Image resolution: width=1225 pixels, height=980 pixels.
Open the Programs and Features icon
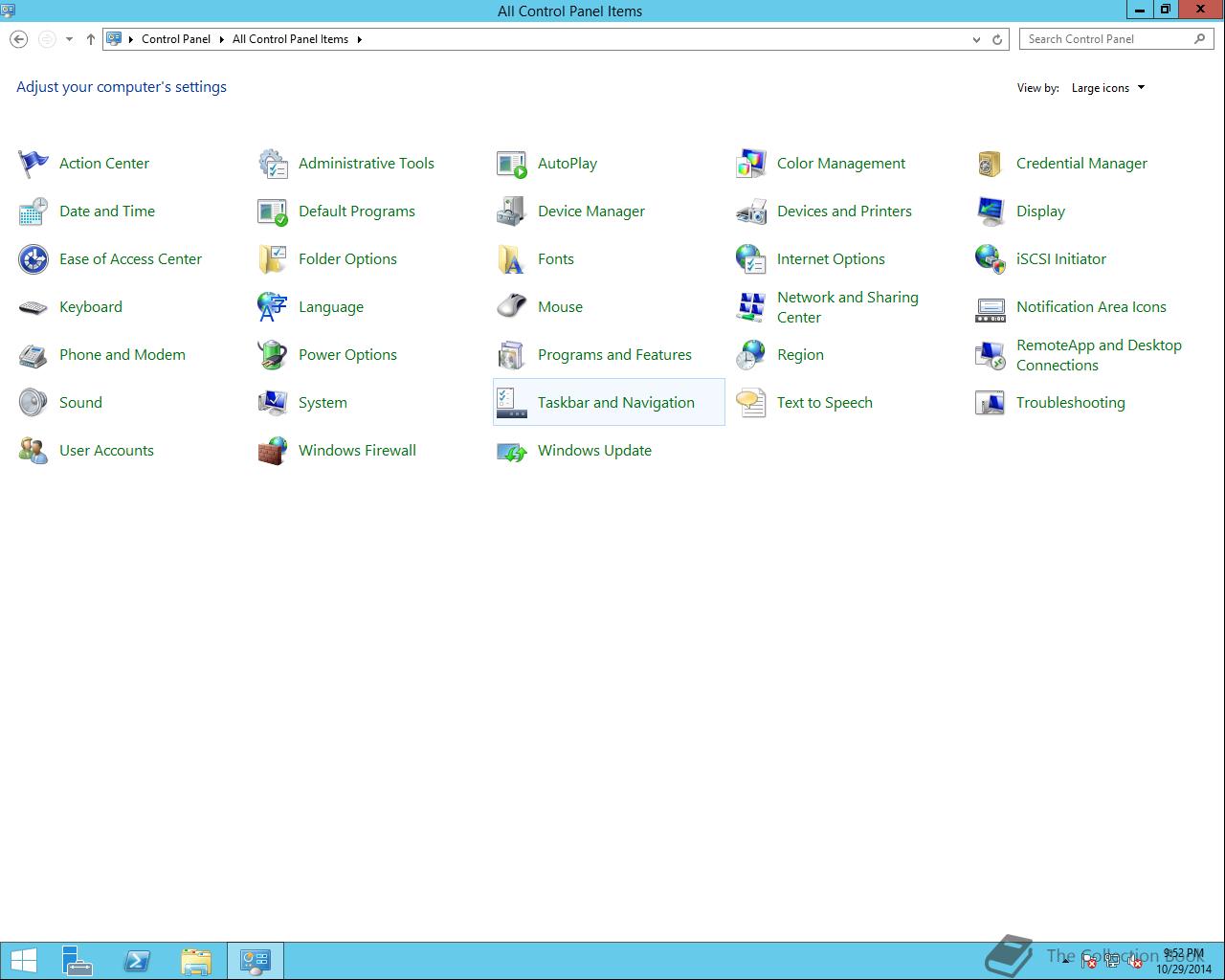[x=512, y=355]
